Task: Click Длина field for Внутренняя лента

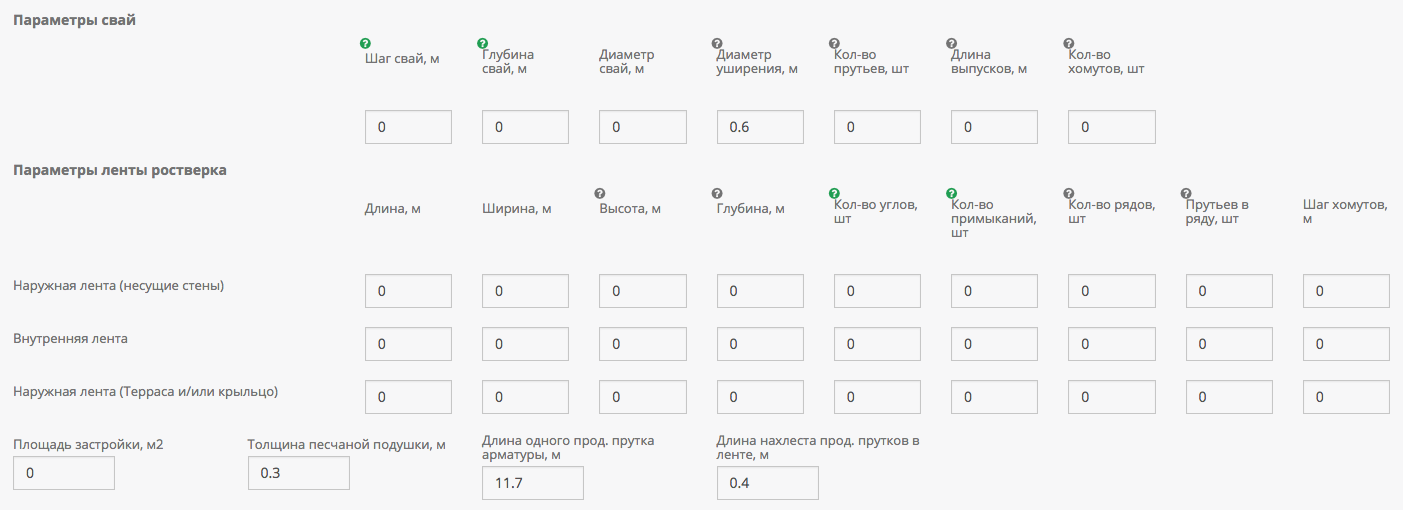Action: tap(408, 344)
